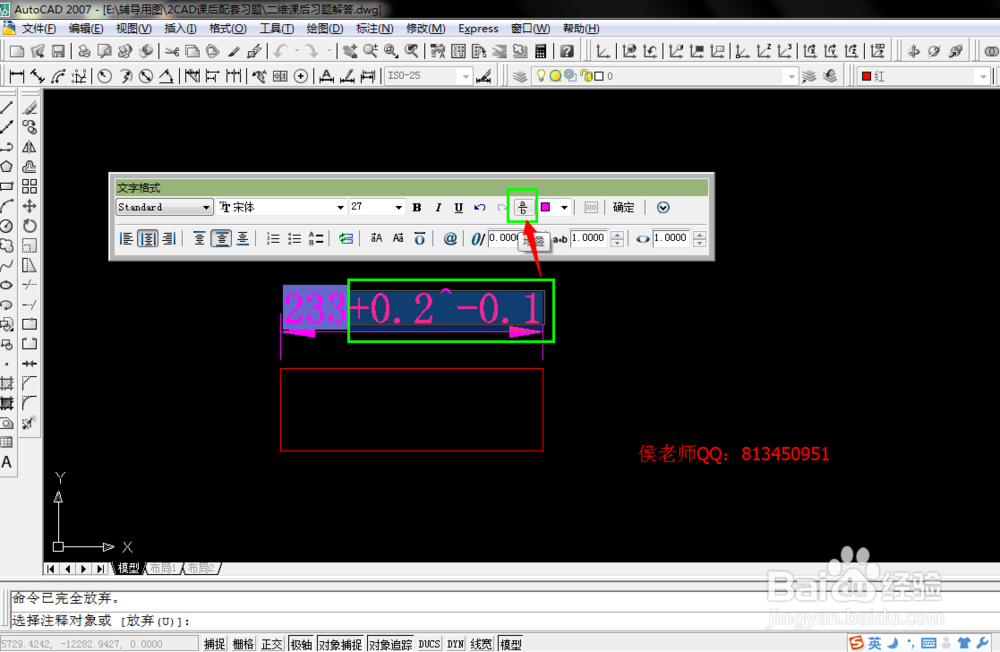Select the Move tool in Modify toolbar
The height and width of the screenshot is (652, 1000).
pos(29,206)
